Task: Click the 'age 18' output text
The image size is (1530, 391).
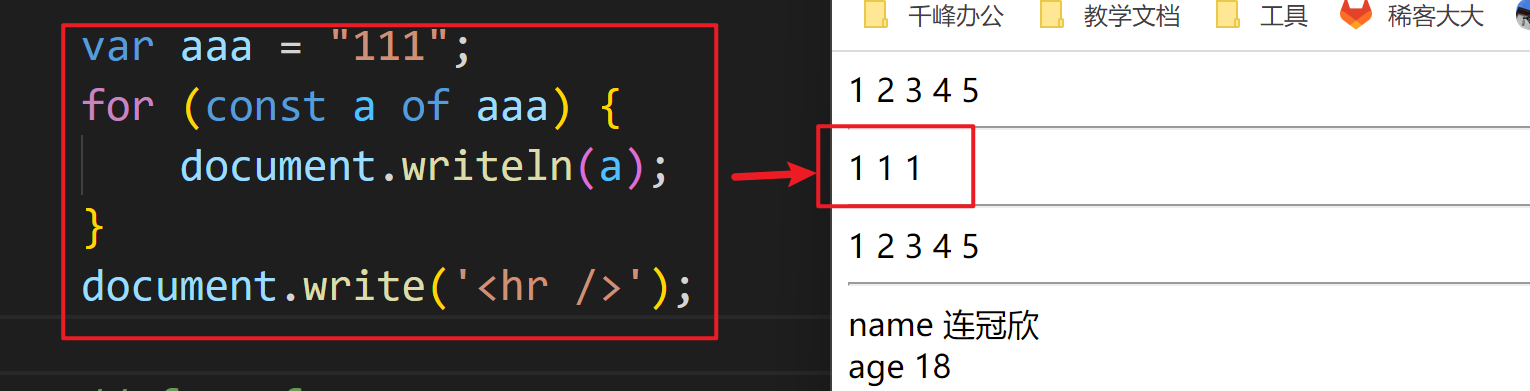Action: 900,367
